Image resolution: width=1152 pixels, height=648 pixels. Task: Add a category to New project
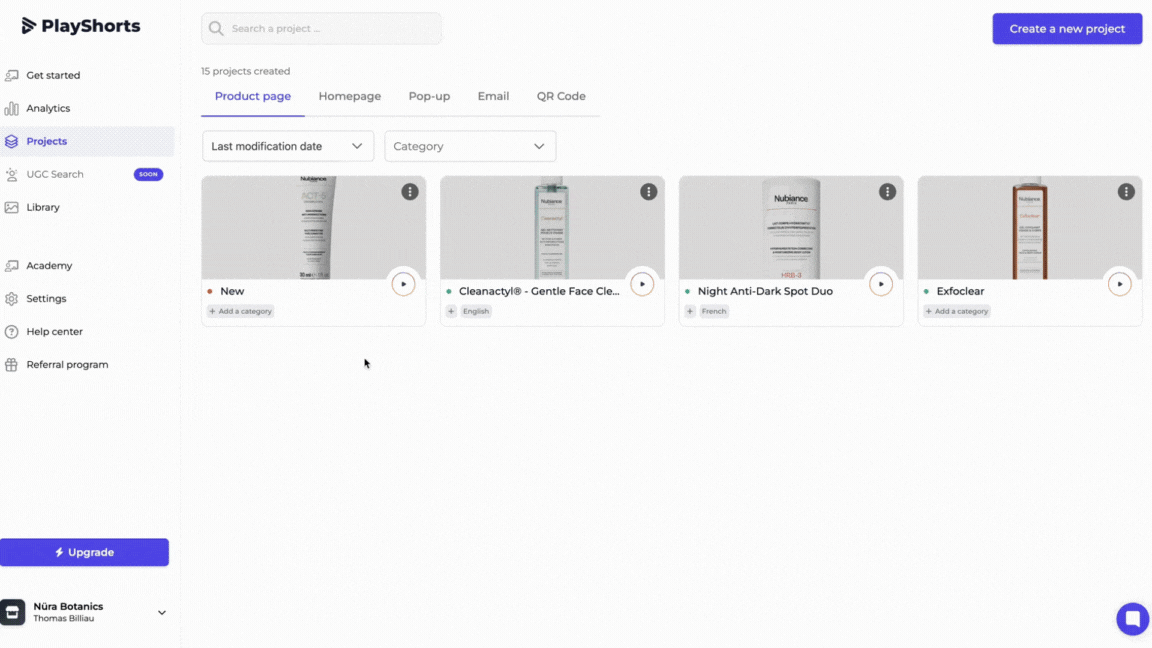[240, 312]
